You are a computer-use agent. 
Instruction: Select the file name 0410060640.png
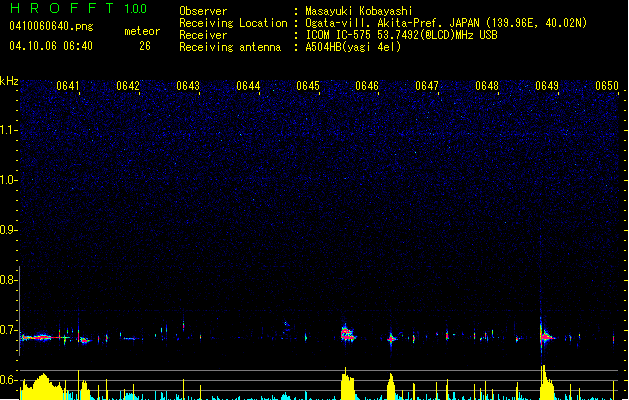(x=51, y=26)
